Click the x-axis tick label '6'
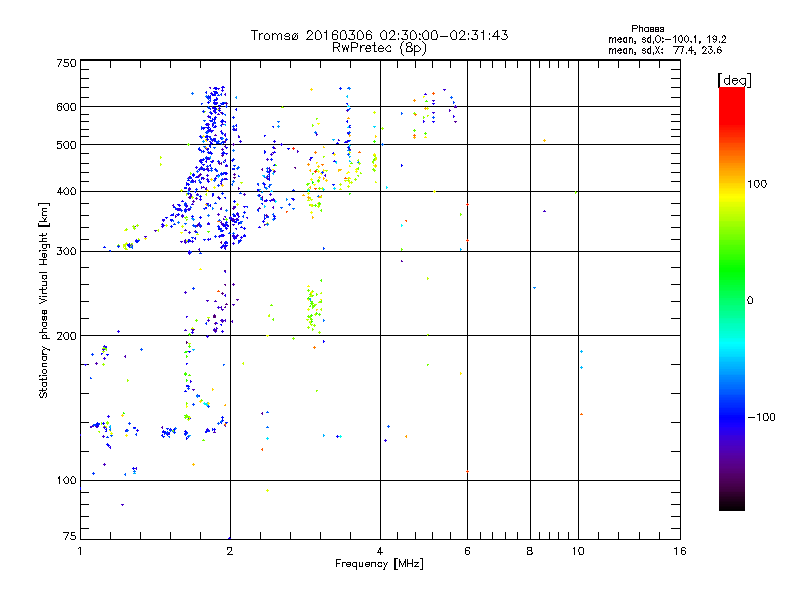 pyautogui.click(x=467, y=551)
